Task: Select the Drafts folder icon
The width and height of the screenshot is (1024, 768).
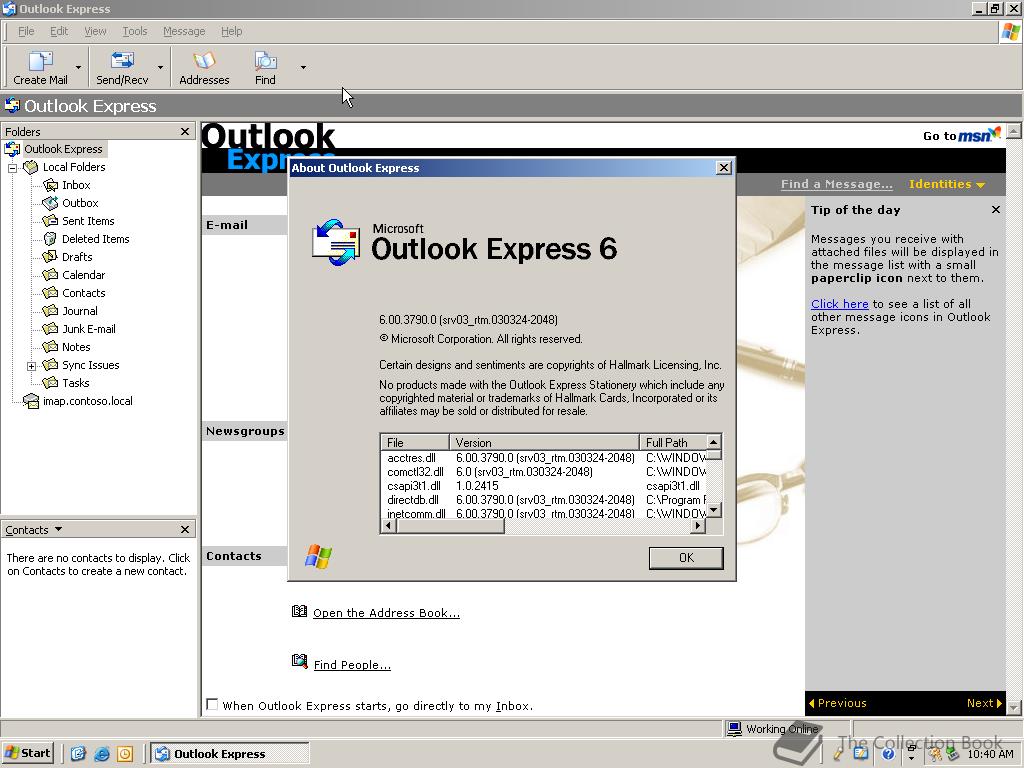Action: [x=50, y=257]
